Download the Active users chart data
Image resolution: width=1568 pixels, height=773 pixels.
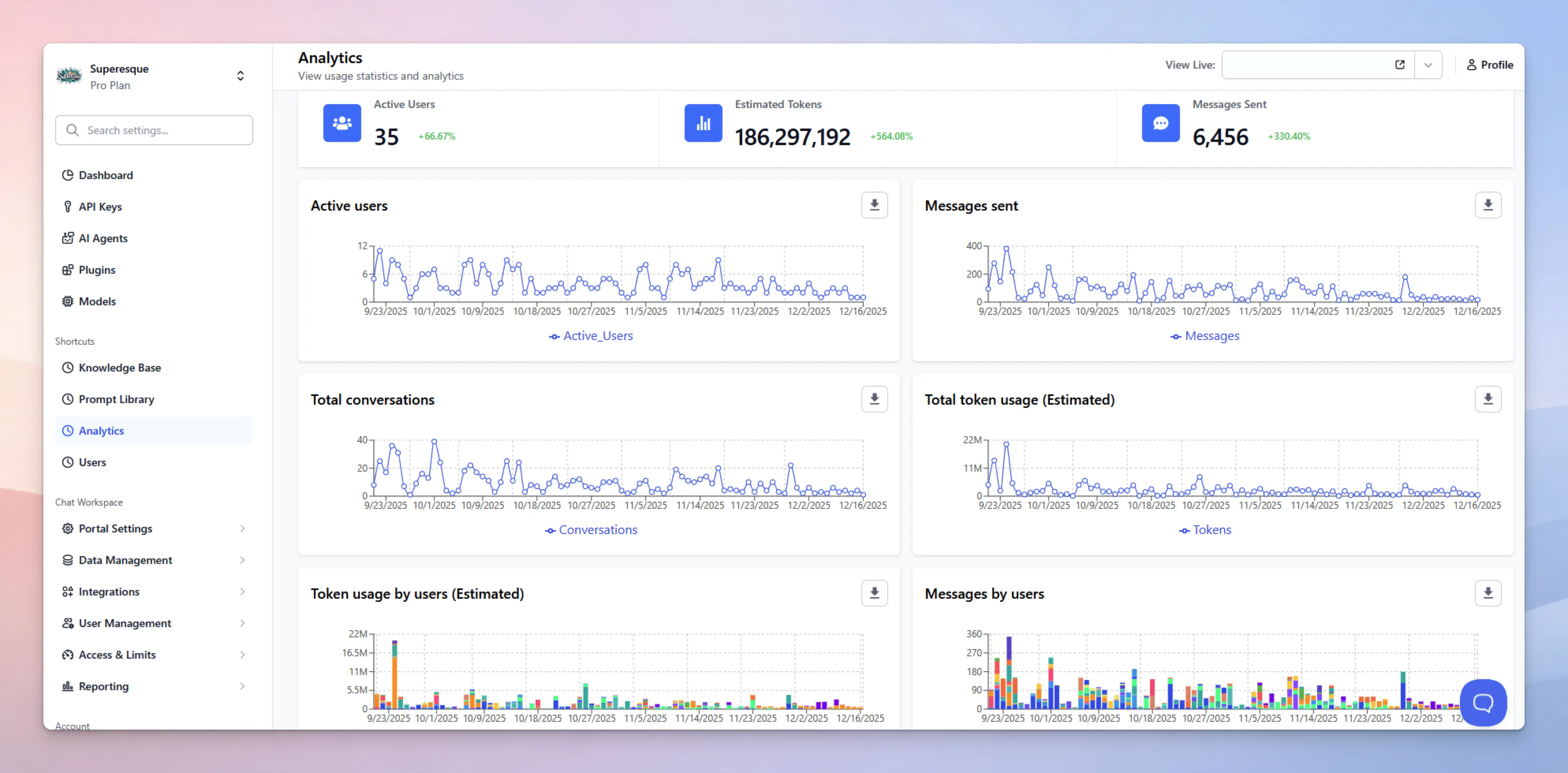click(x=874, y=205)
